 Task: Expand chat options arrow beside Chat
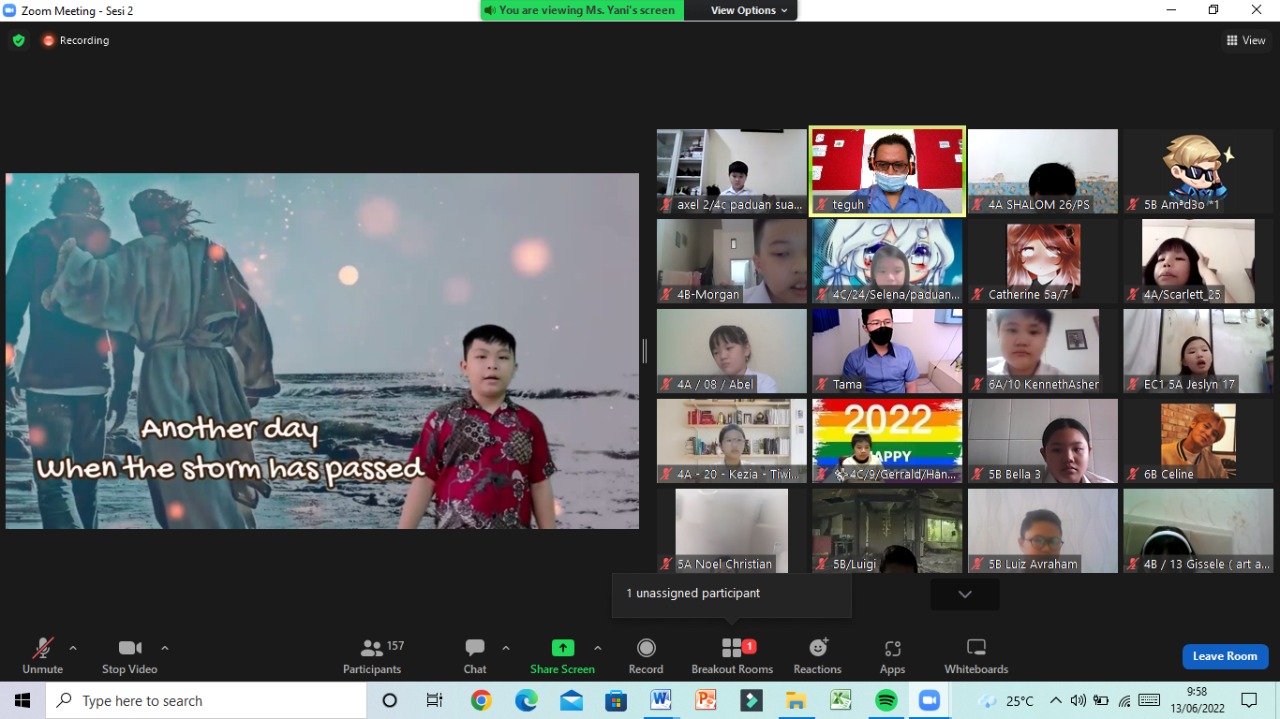pos(506,648)
